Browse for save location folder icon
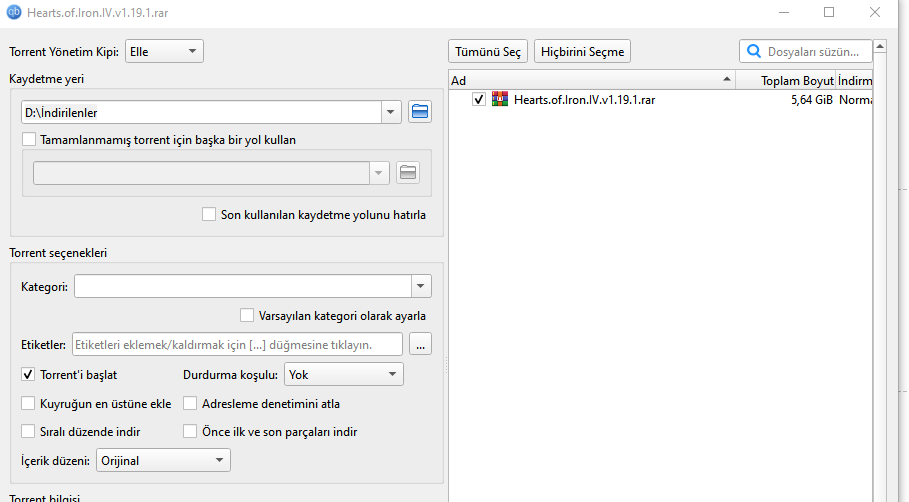 coord(420,112)
